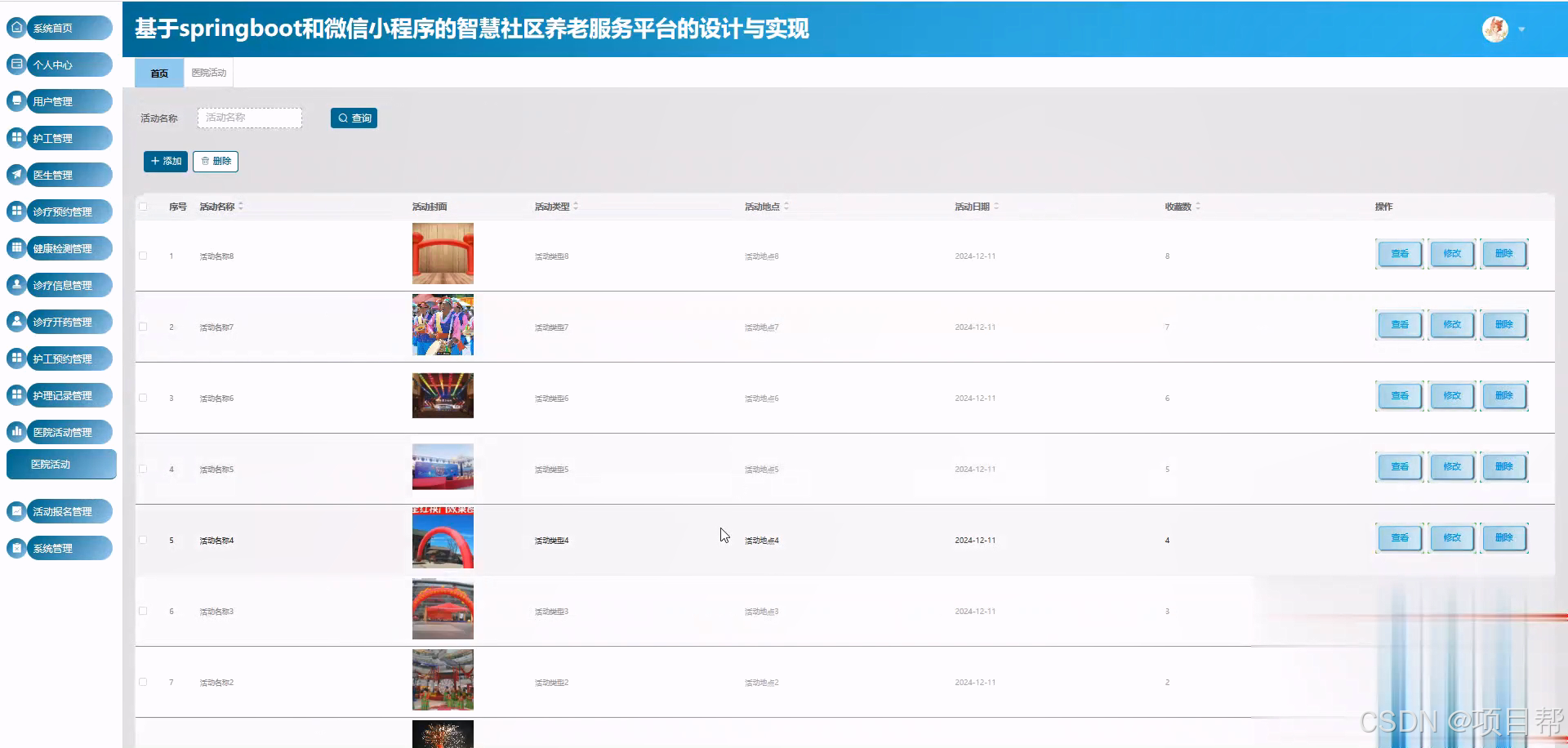Sort by 活动类型 column arrows
Image resolution: width=1568 pixels, height=748 pixels.
tap(576, 207)
